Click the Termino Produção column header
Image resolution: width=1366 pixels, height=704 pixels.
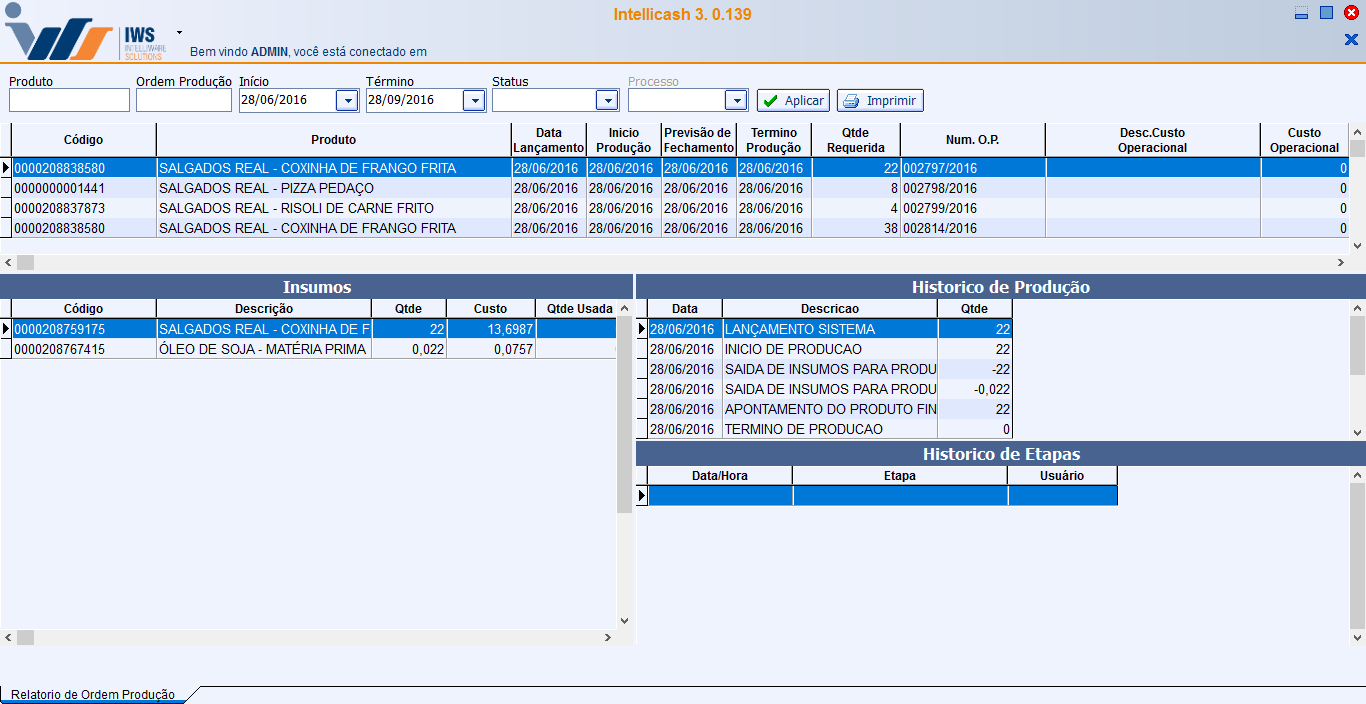[x=774, y=140]
